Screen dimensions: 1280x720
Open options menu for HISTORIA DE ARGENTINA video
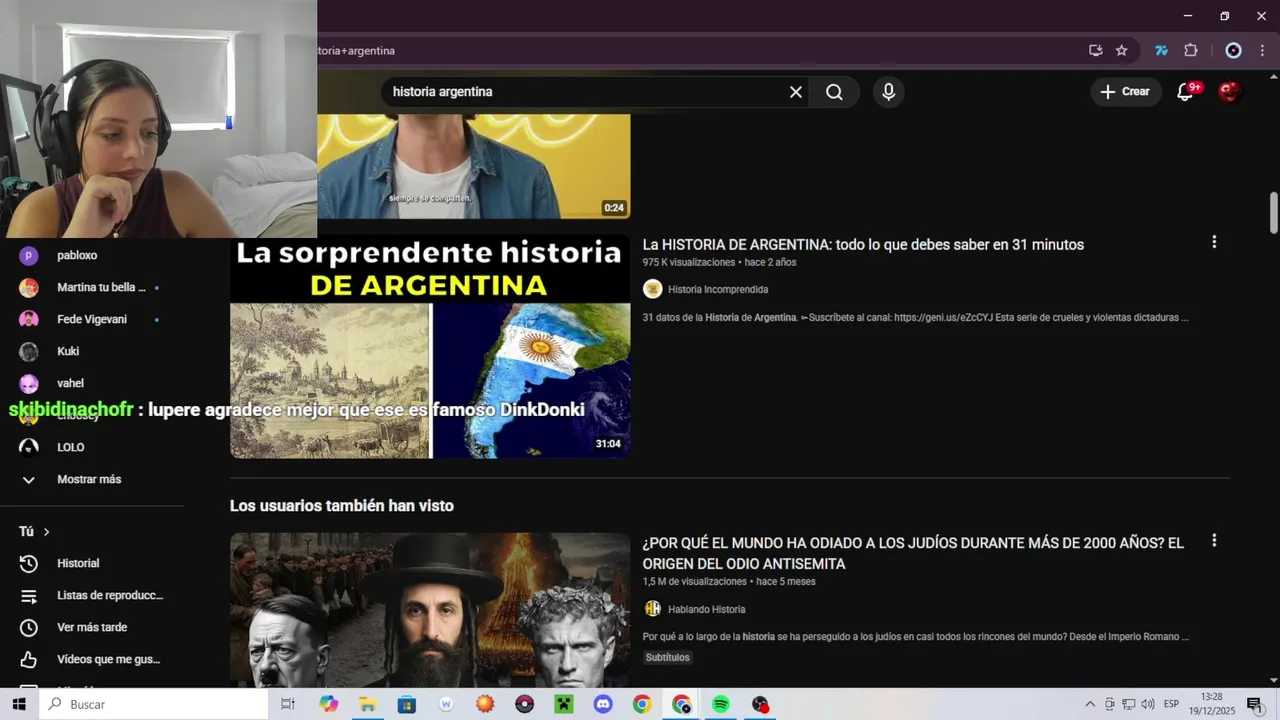1214,242
